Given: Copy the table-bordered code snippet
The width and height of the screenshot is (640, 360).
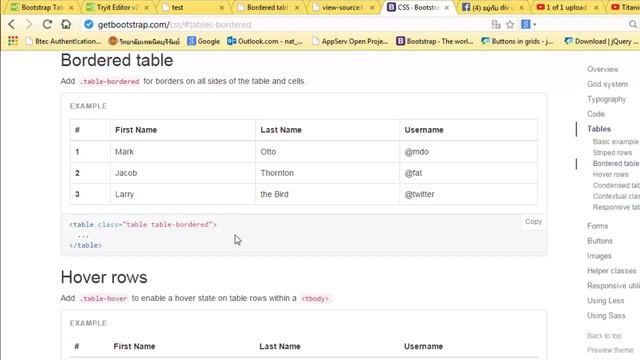Looking at the screenshot, I should [x=533, y=222].
